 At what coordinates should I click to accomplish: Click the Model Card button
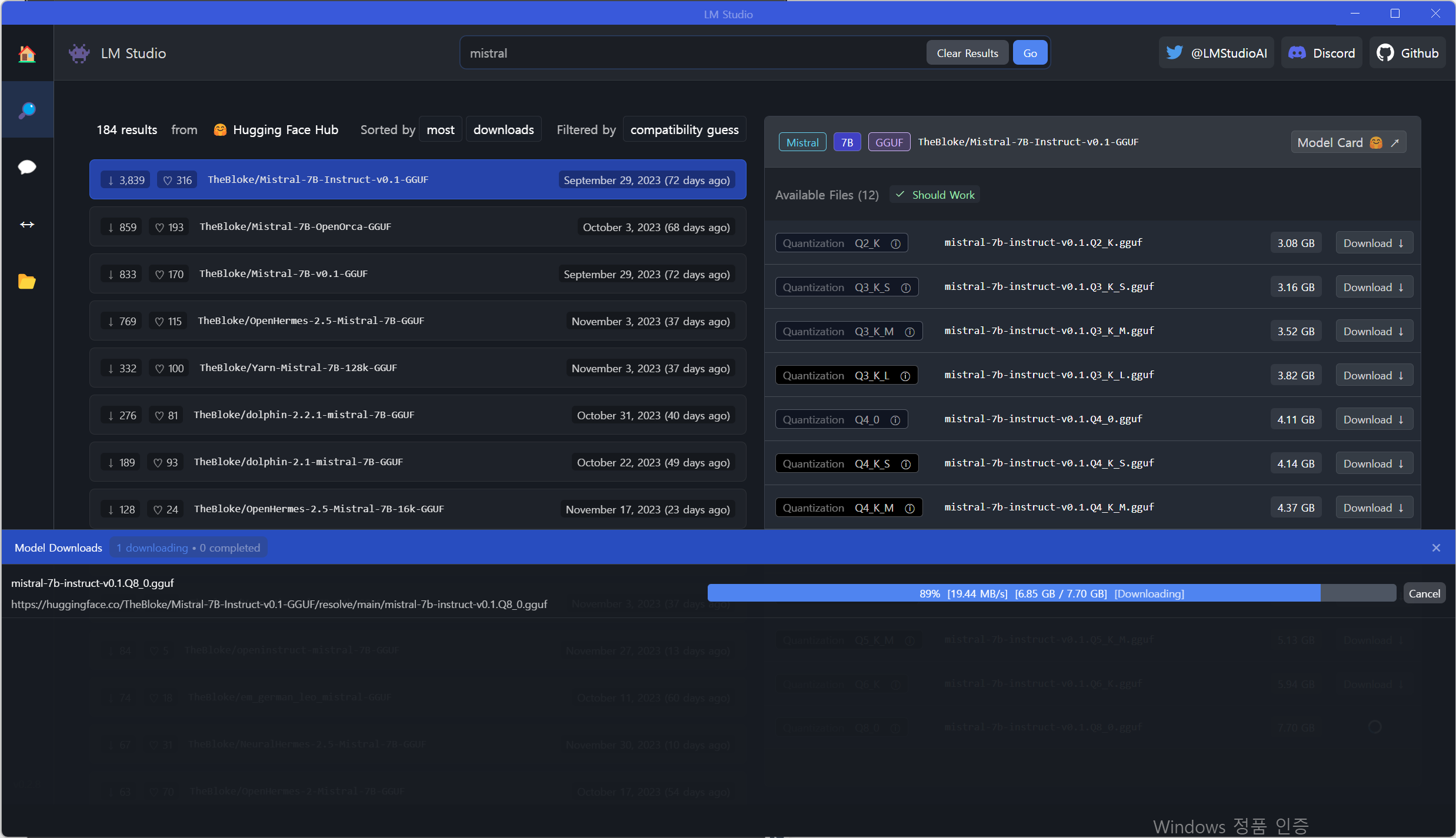point(1348,142)
